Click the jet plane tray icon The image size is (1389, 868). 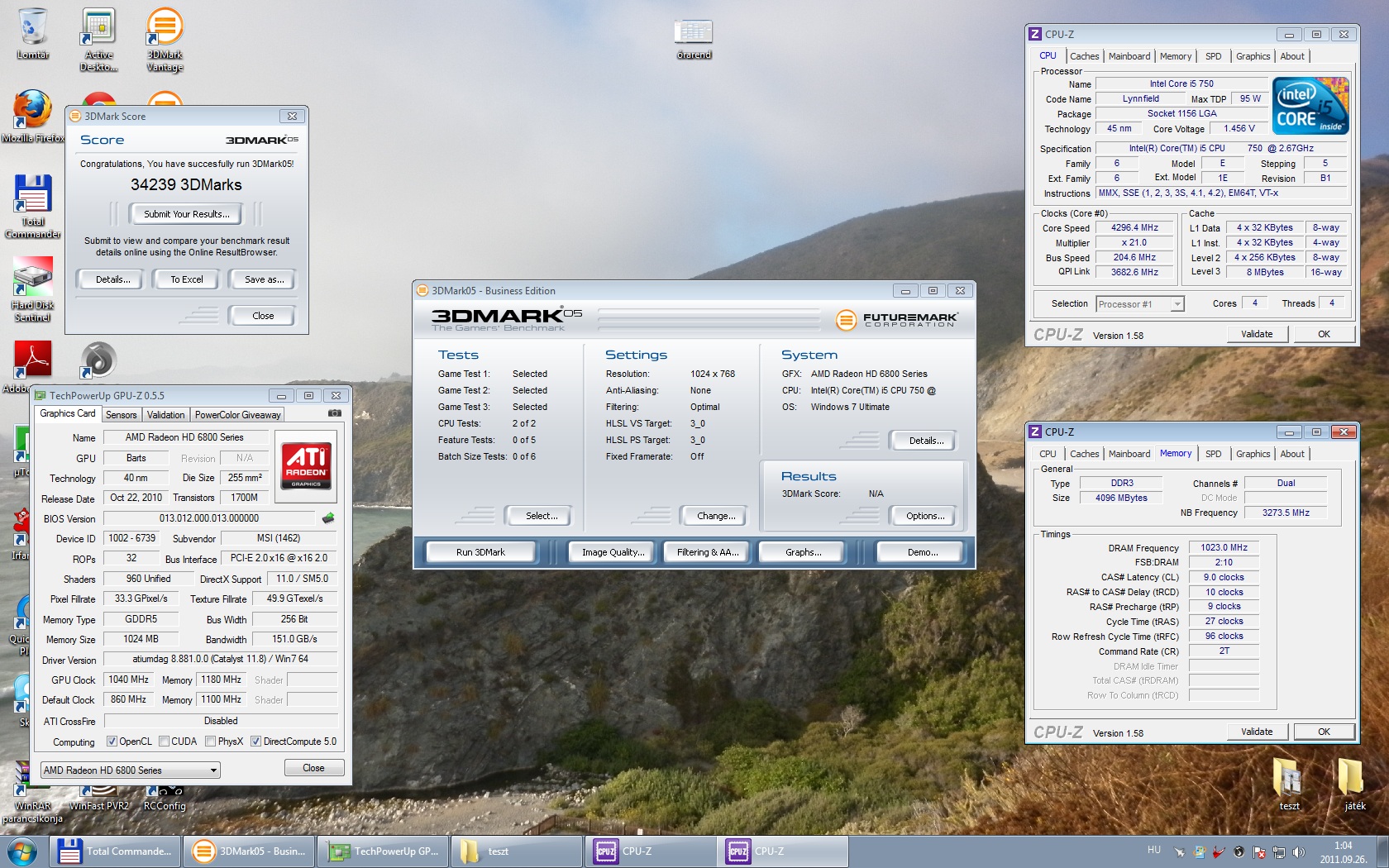coord(1180,851)
